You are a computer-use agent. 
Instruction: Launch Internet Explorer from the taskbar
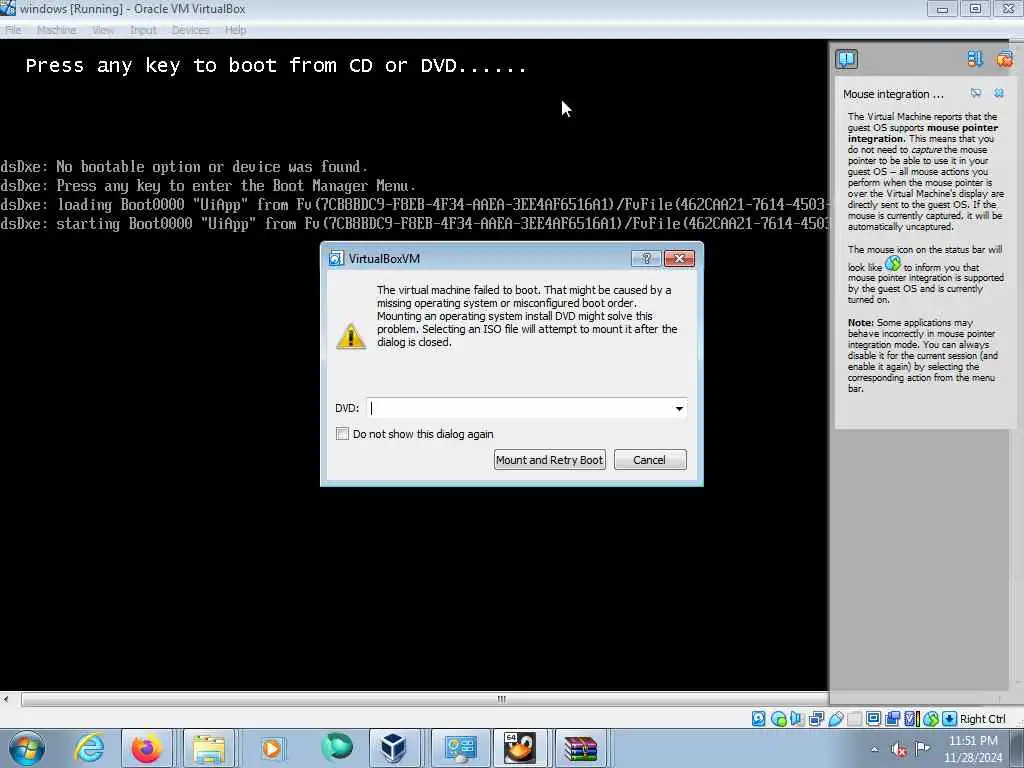pos(89,748)
